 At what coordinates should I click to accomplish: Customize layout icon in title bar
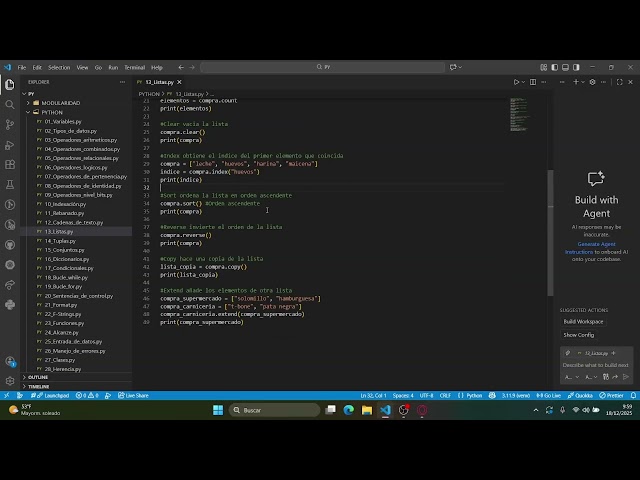point(543,67)
